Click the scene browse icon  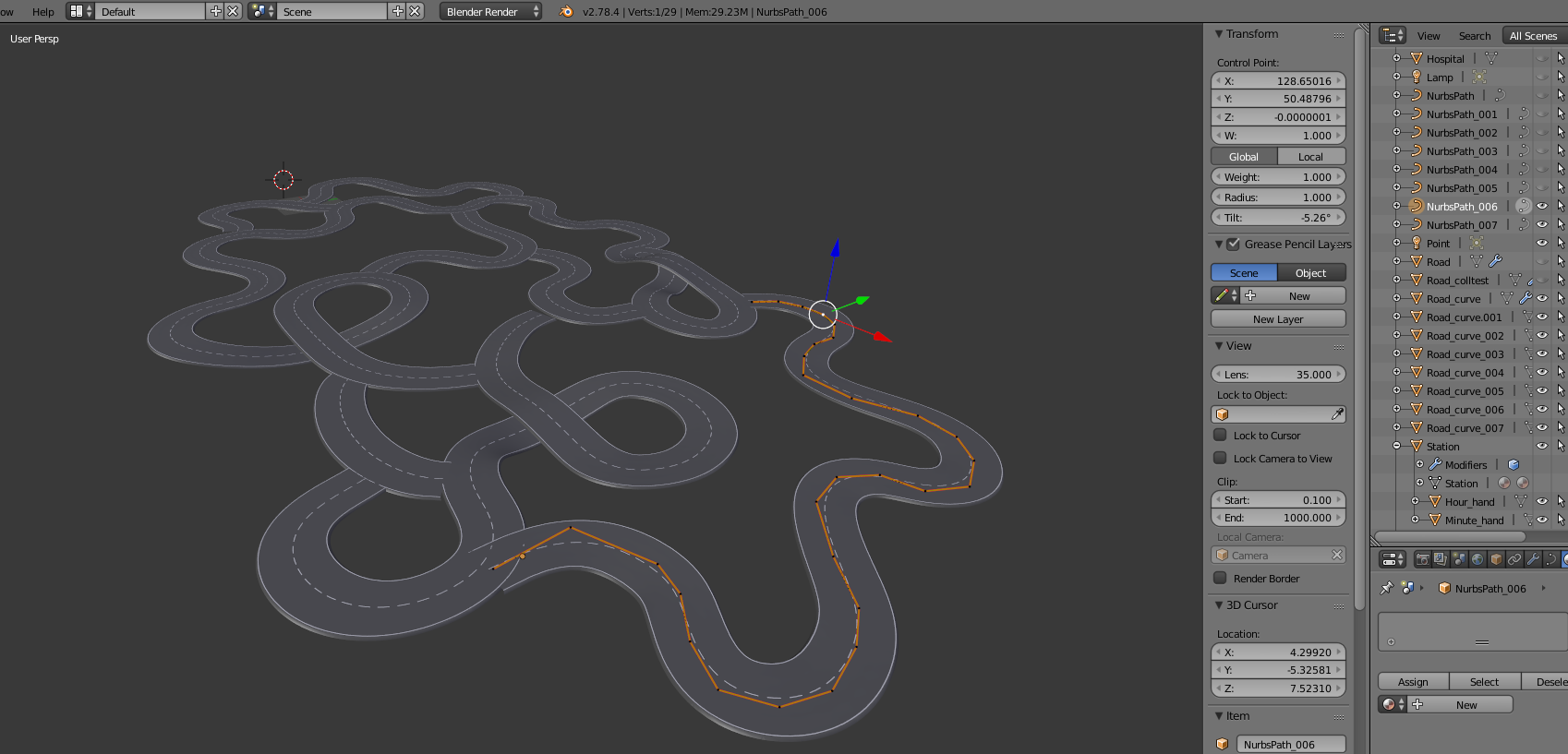click(261, 11)
